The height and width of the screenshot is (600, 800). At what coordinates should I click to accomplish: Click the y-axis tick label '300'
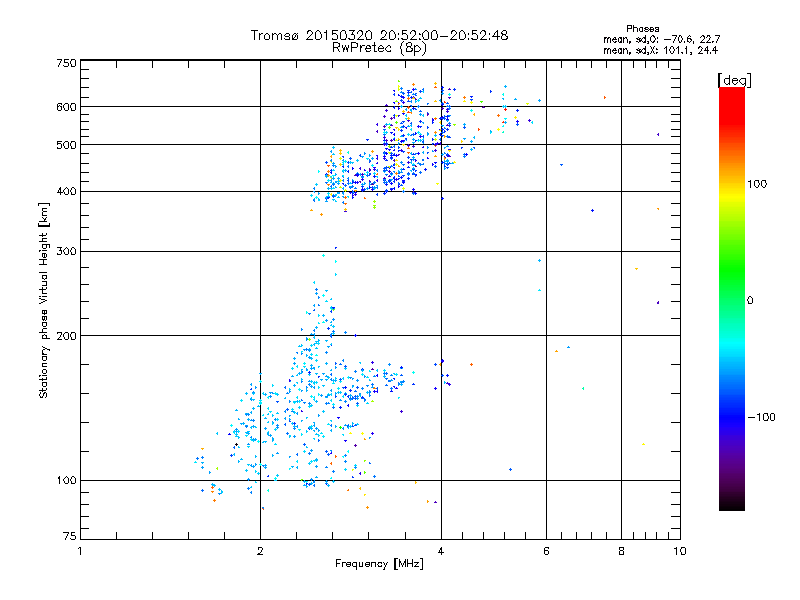coord(67,252)
